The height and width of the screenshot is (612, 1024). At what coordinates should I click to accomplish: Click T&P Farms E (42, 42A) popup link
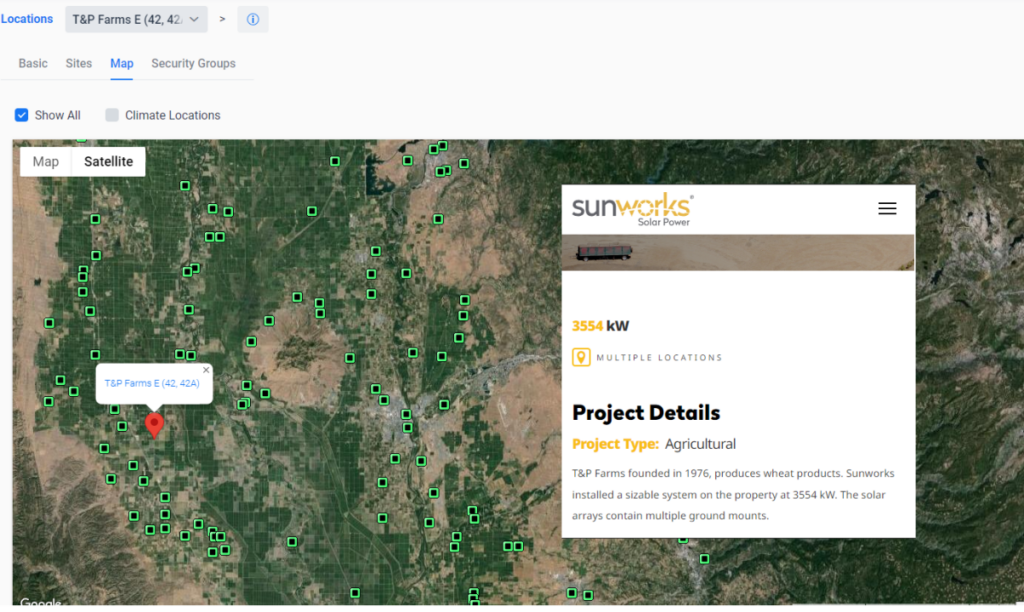(x=152, y=383)
